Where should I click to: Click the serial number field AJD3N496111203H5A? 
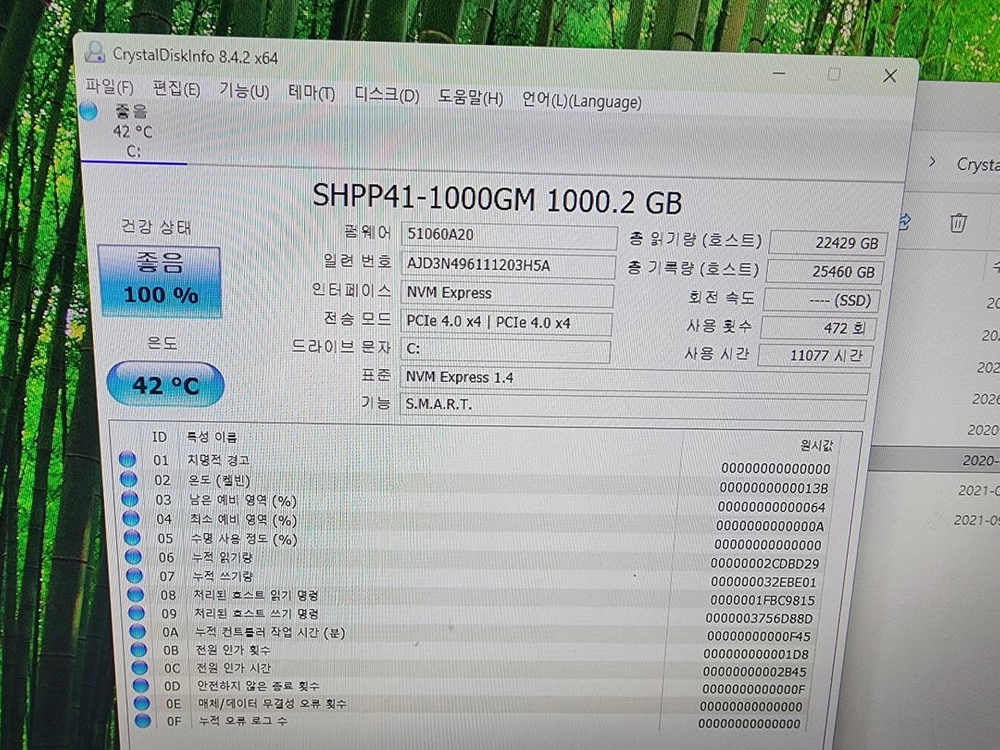(x=508, y=265)
